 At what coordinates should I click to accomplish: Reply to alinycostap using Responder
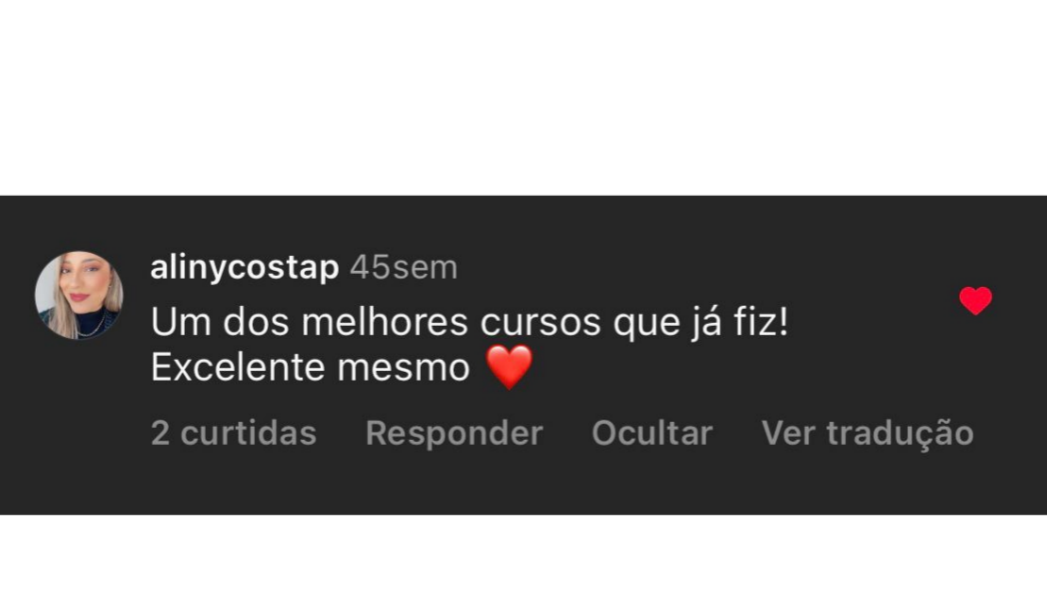click(454, 433)
